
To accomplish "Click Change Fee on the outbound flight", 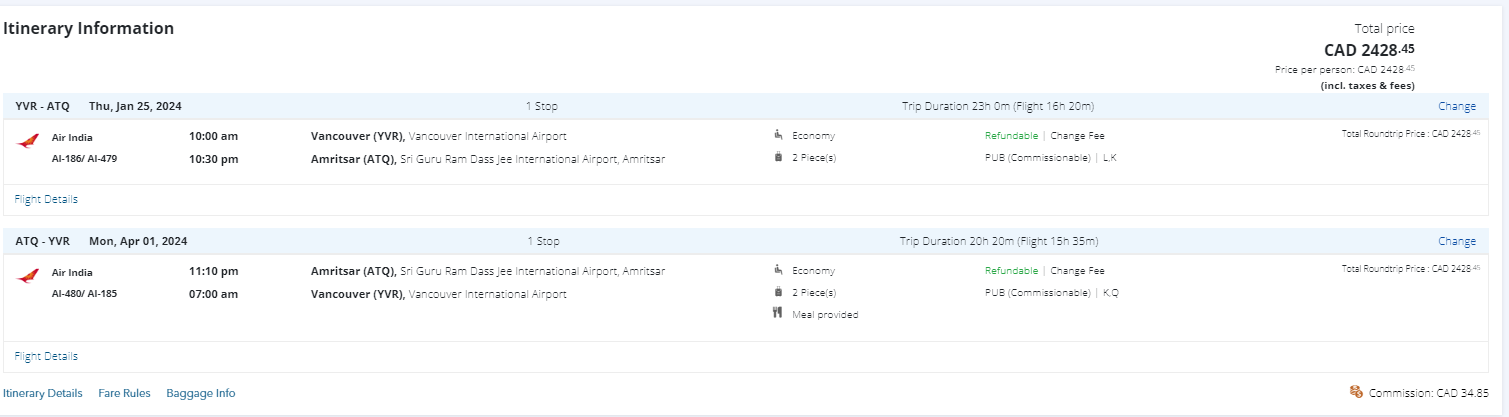I will [1077, 136].
